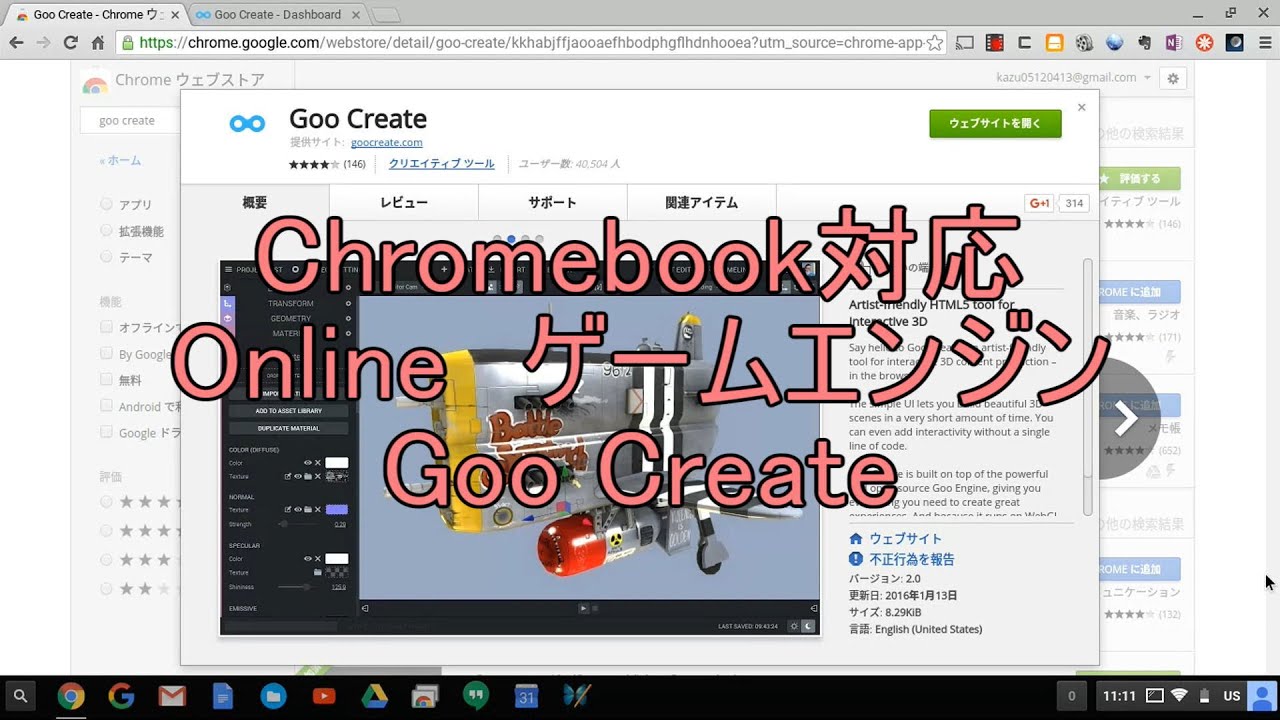This screenshot has width=1280, height=720.
Task: Check the Google ドライブ checkbox
Action: tap(106, 433)
